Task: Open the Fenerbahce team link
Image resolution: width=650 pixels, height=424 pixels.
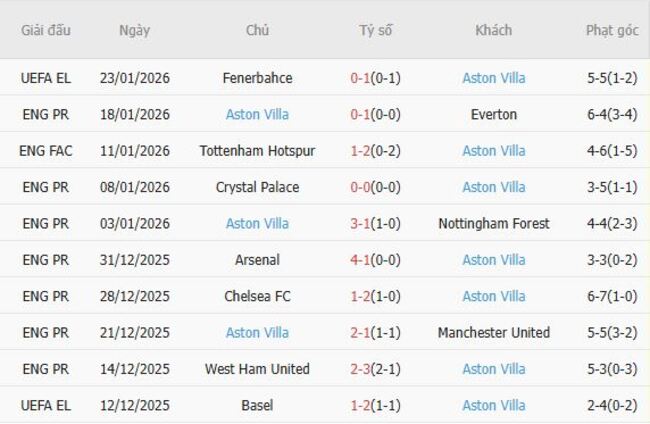Action: [257, 78]
